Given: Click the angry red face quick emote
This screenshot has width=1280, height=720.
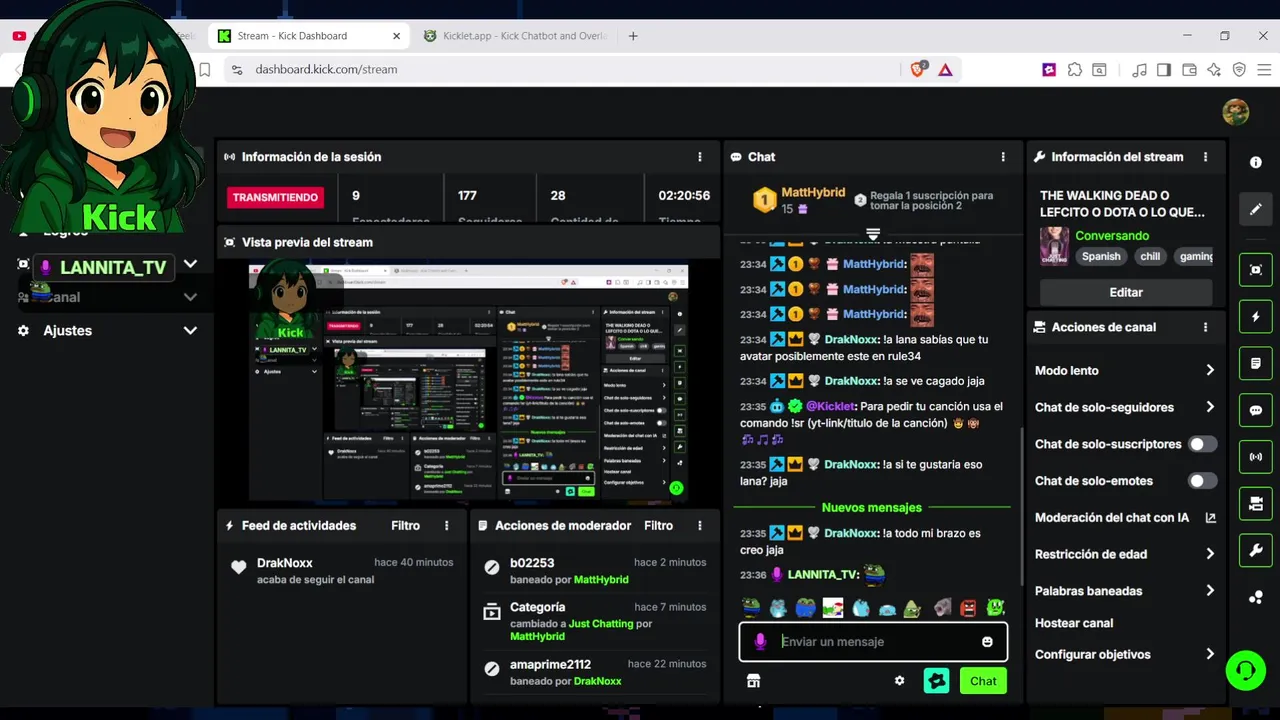Looking at the screenshot, I should click(x=968, y=607).
